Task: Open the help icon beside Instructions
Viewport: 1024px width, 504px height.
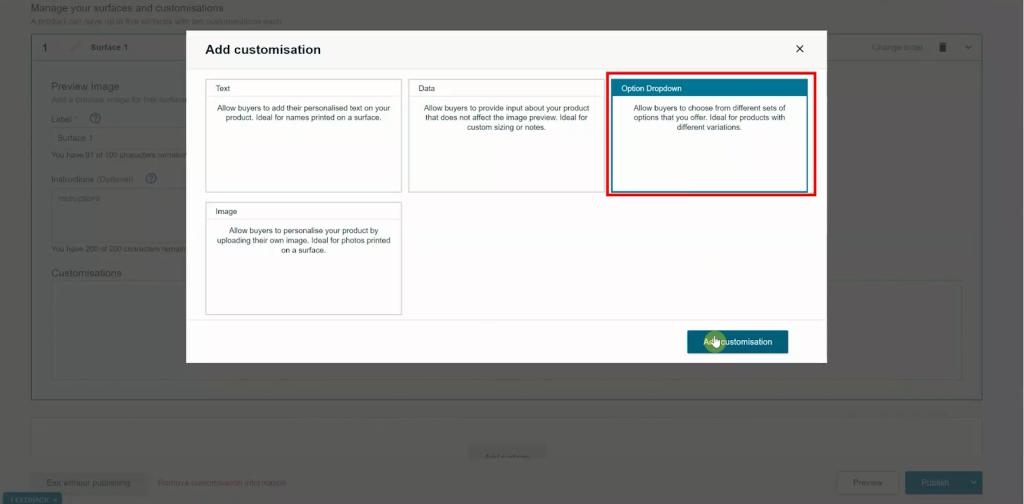Action: 151,178
